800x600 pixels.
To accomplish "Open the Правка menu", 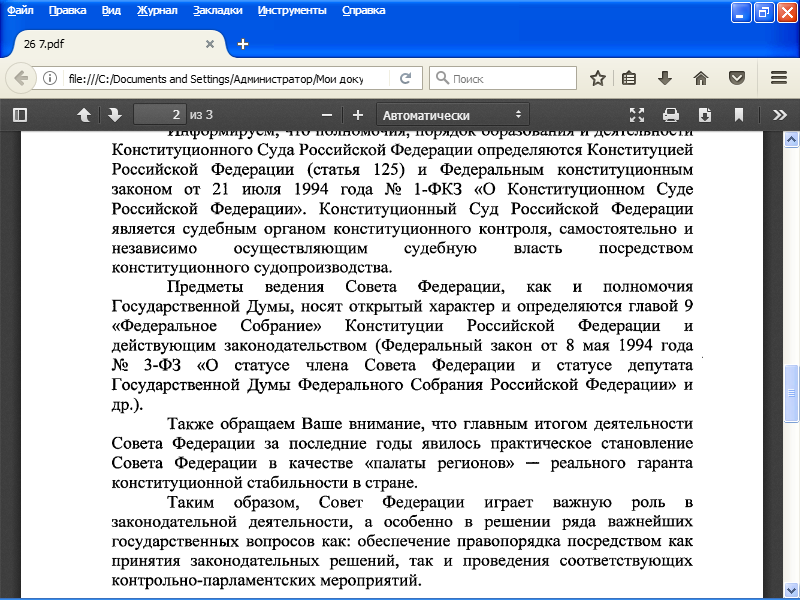I will [67, 11].
